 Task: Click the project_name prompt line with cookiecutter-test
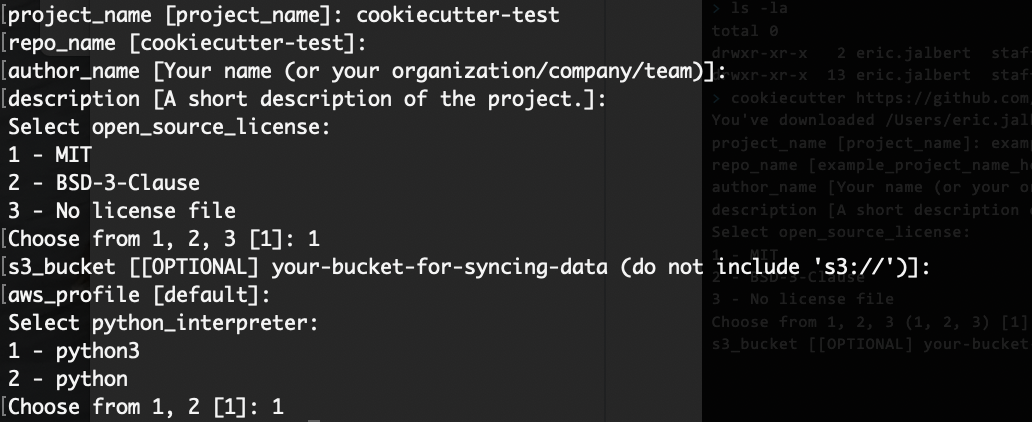(282, 15)
